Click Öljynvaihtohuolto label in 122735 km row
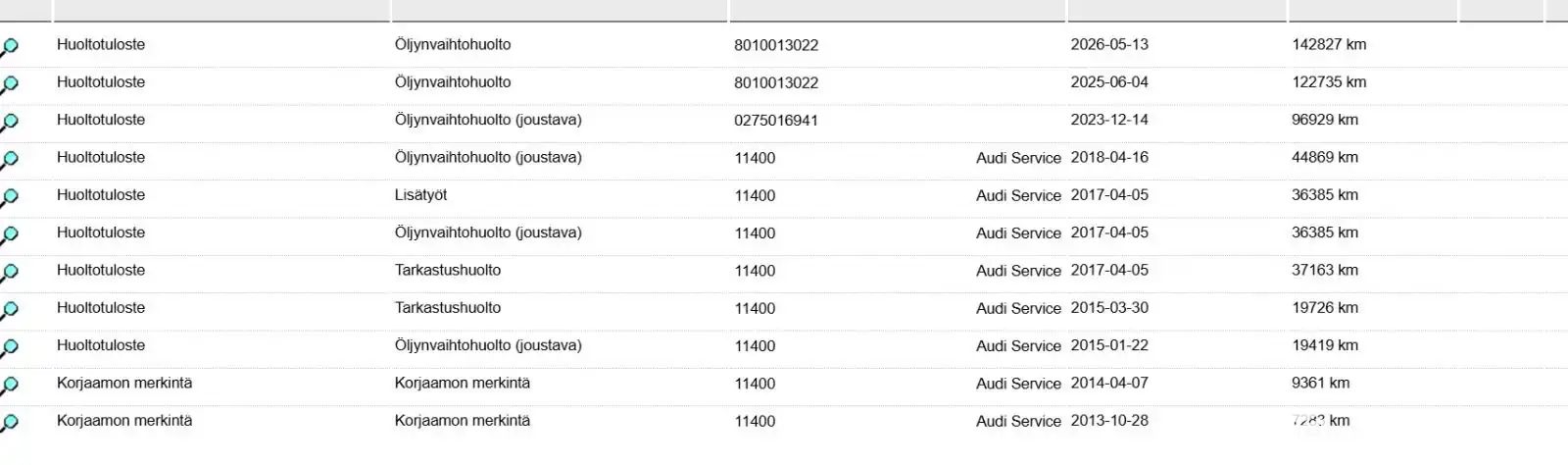1568x465 pixels. [x=453, y=82]
